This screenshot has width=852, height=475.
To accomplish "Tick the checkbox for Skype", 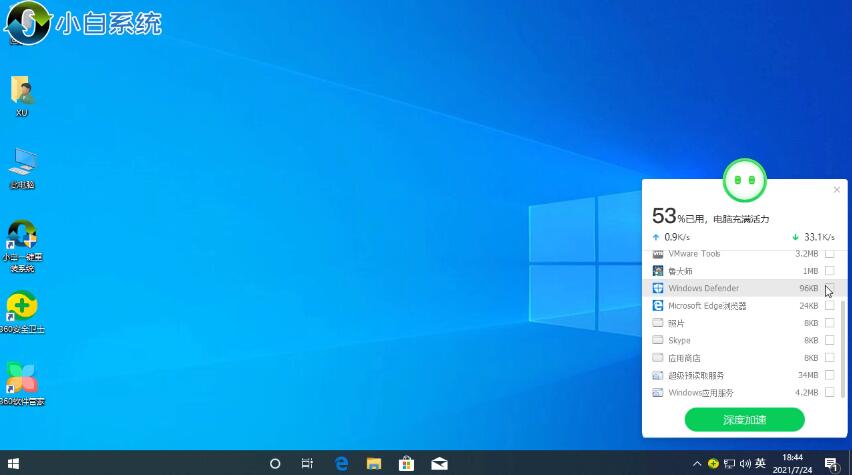I will tap(829, 340).
